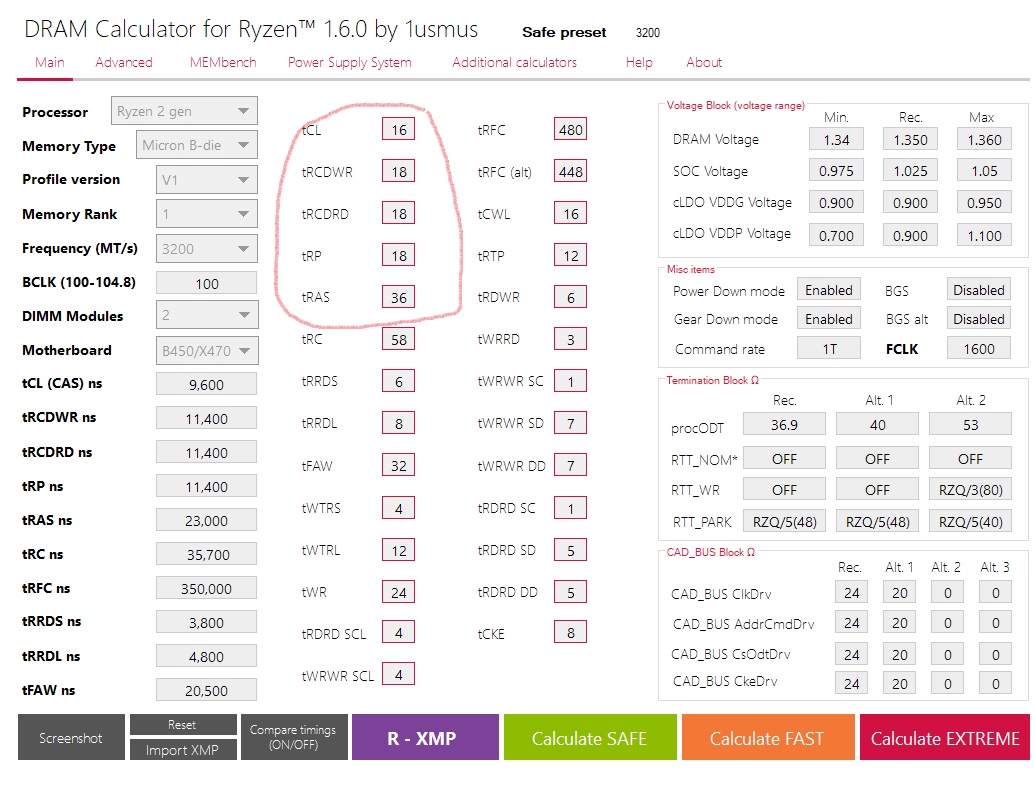This screenshot has height=786, width=1035.
Task: Expand the Memory Rank dropdown
Action: click(207, 214)
